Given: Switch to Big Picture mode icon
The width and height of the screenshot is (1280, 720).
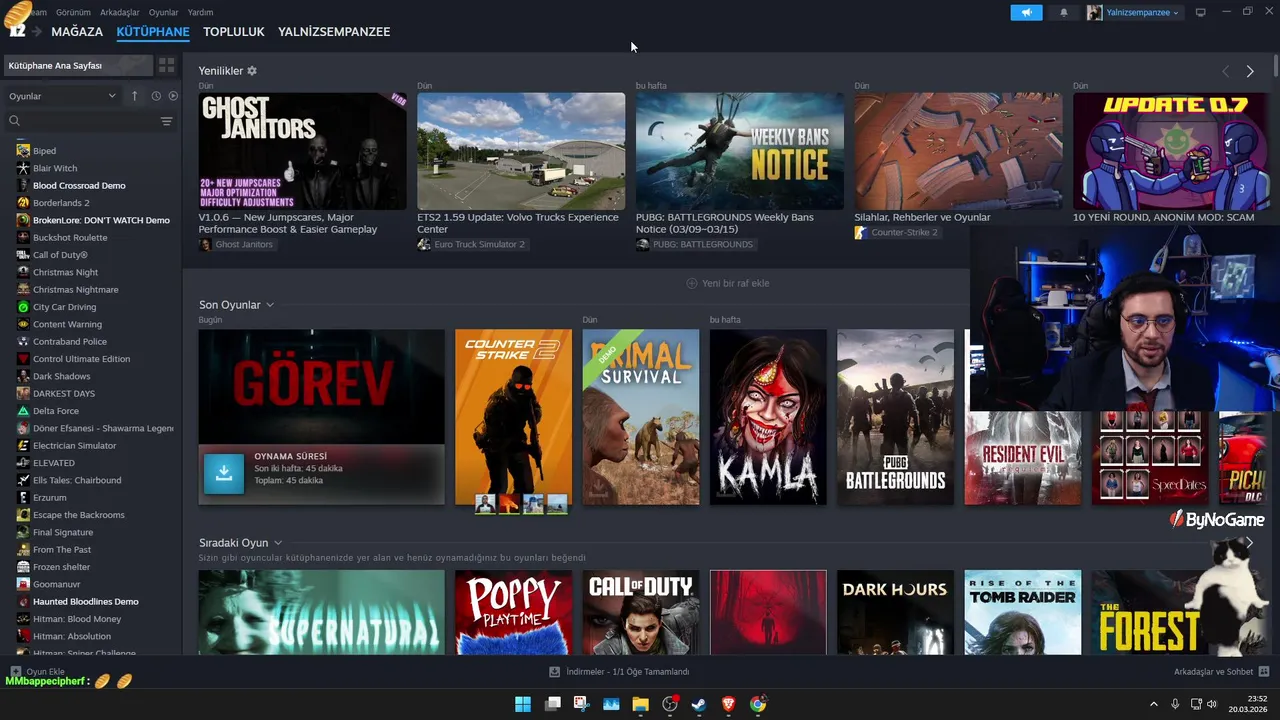Looking at the screenshot, I should coord(1201,12).
